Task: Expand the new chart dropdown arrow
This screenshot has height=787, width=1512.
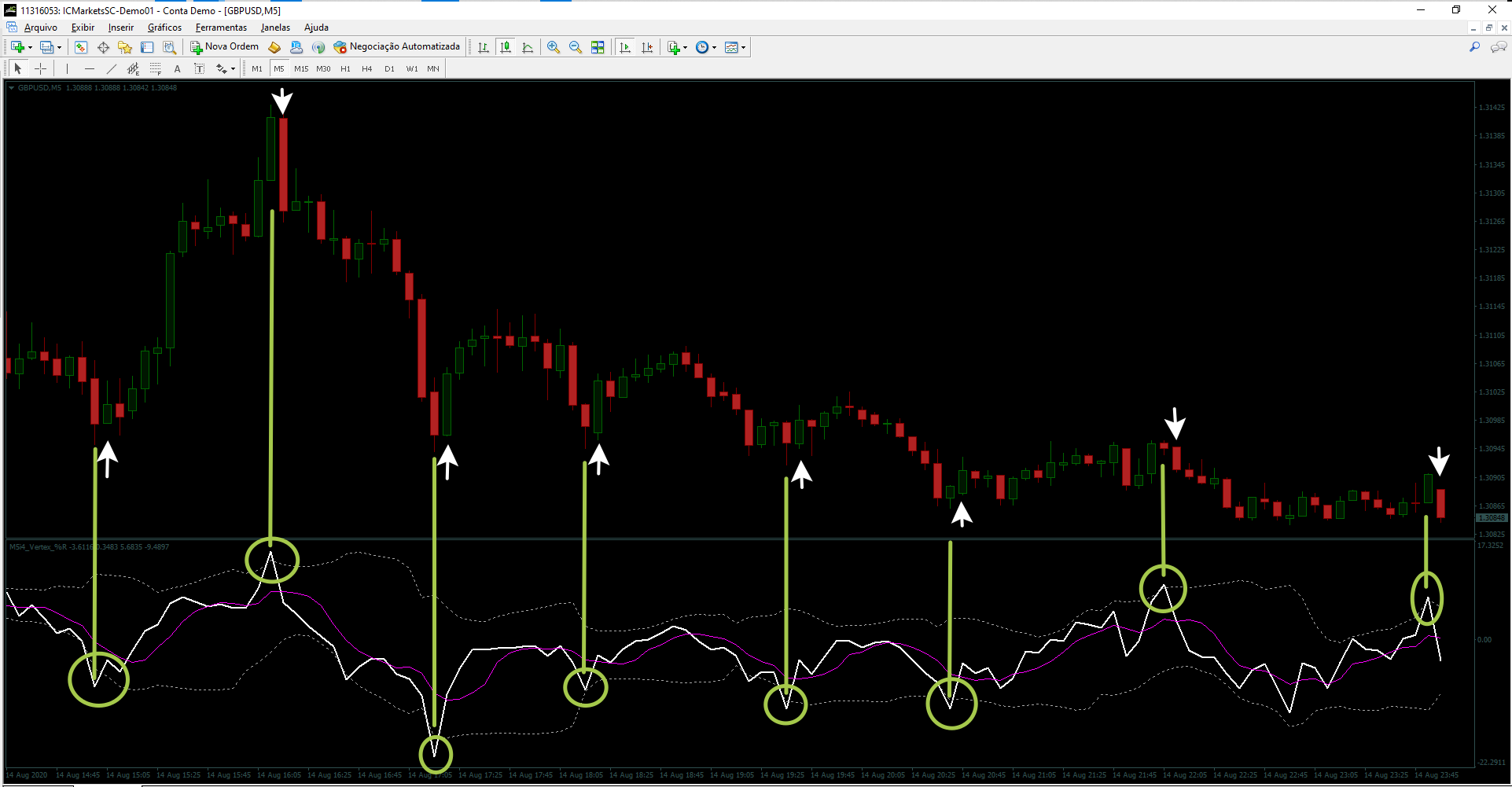Action: (x=30, y=47)
